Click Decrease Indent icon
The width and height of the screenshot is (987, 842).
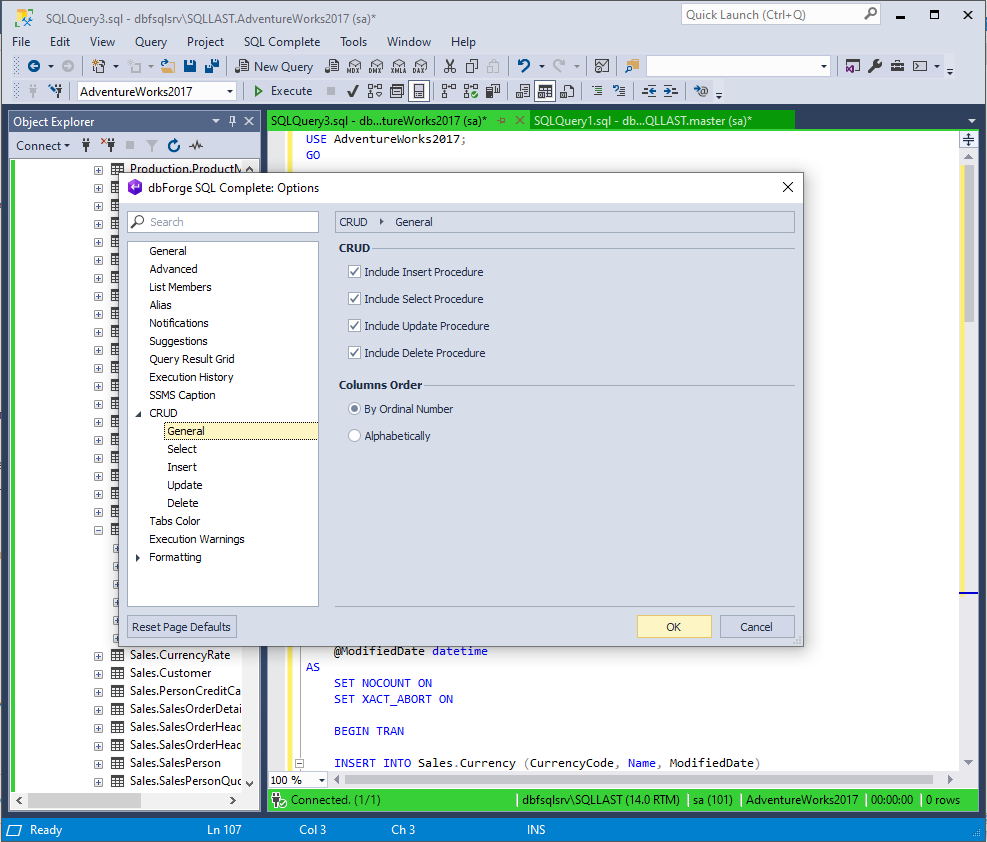(649, 91)
